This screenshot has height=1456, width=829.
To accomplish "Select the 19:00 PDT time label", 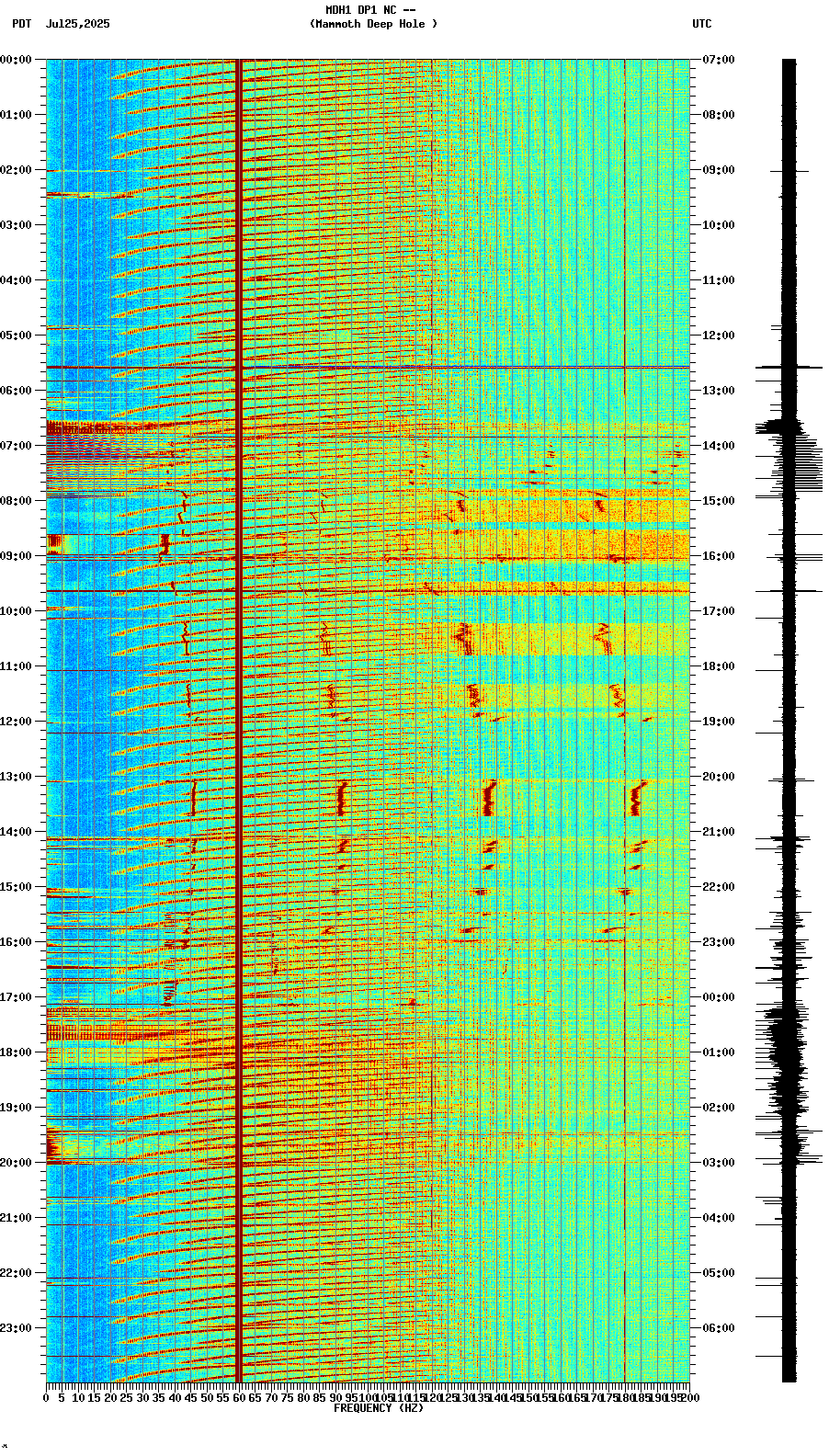I will [16, 1108].
